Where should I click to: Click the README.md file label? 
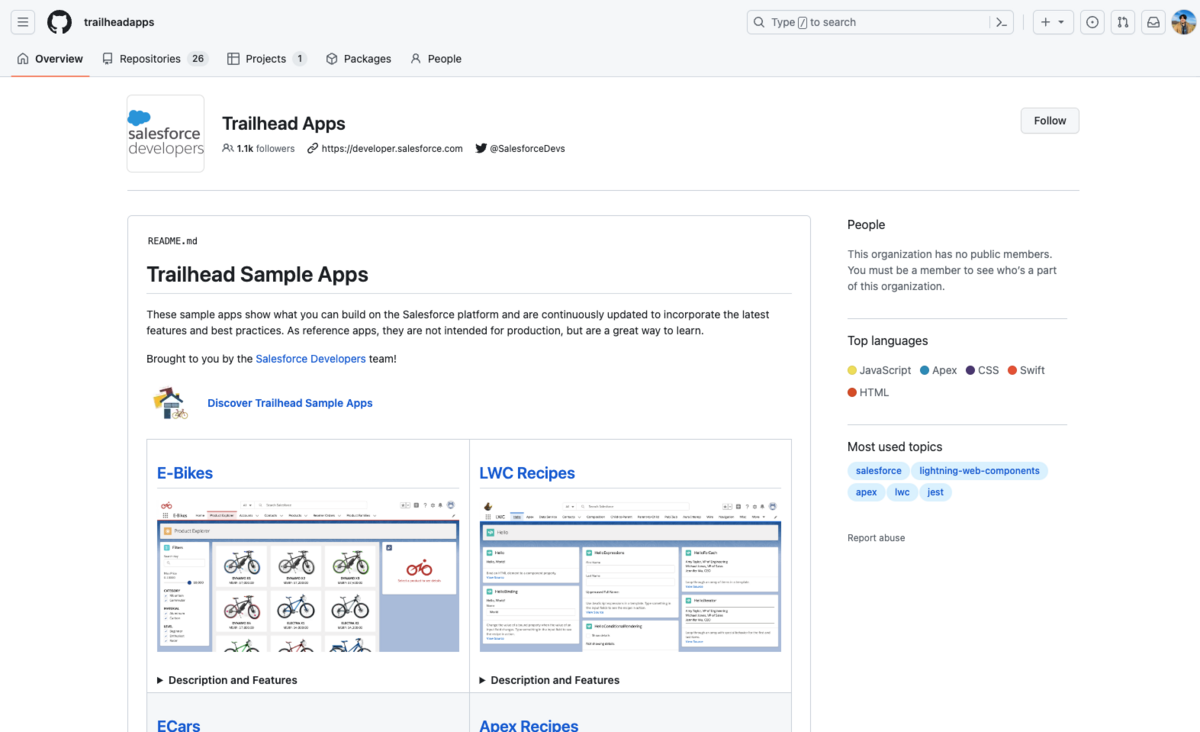[172, 241]
